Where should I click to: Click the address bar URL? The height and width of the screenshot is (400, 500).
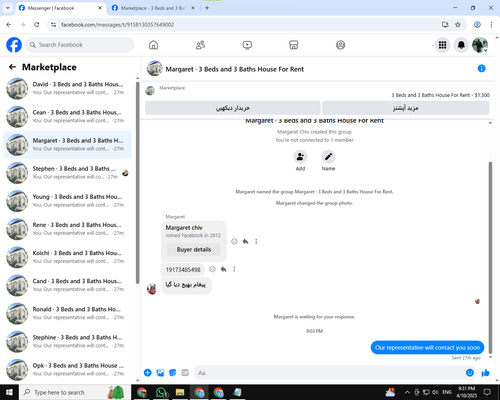117,25
